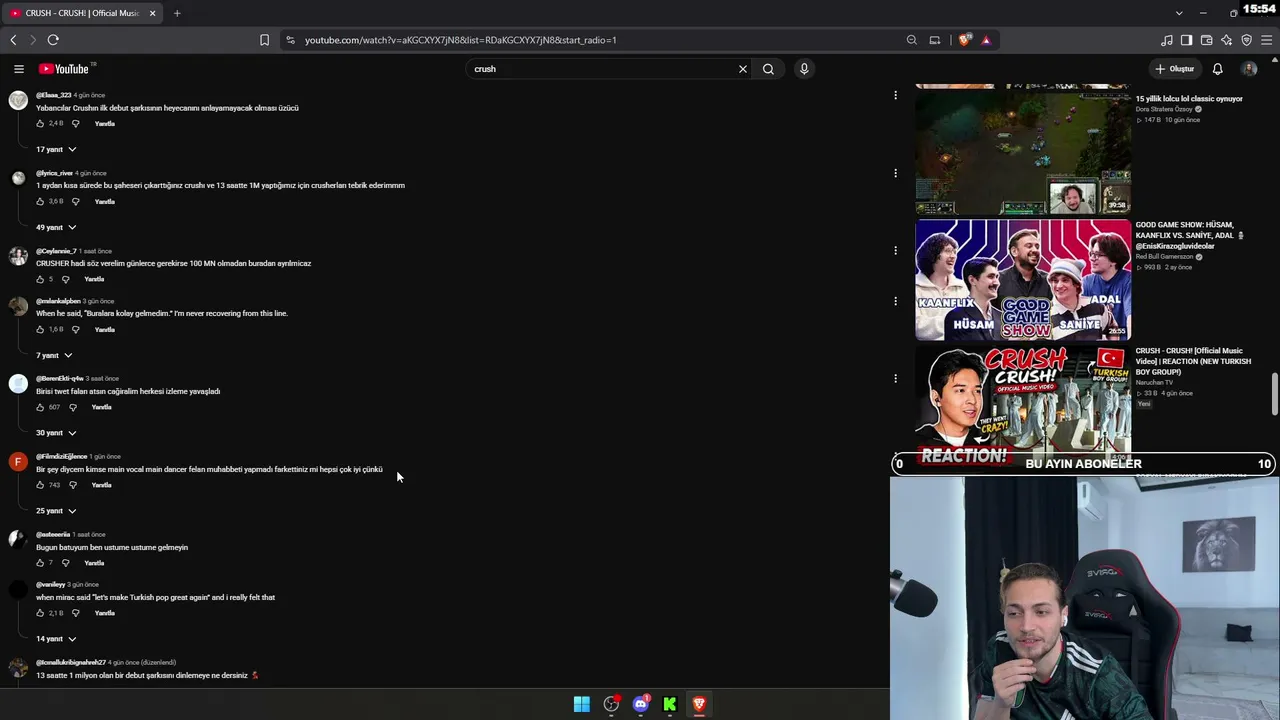
Task: Expand the 49 yanıt replies
Action: [56, 228]
